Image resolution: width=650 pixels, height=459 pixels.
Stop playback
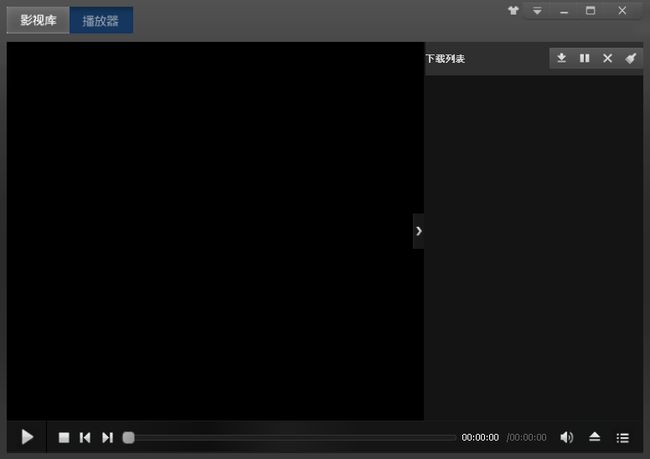point(64,437)
